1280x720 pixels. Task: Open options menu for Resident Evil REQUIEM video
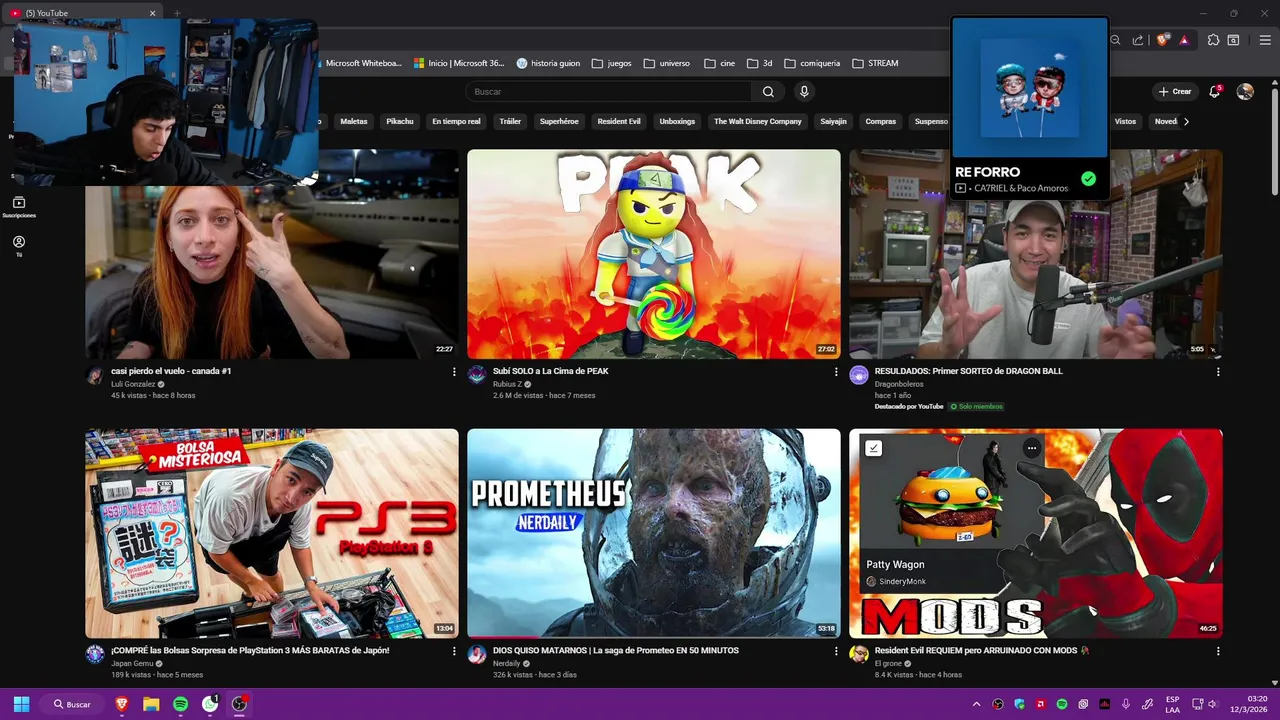pyautogui.click(x=1218, y=651)
